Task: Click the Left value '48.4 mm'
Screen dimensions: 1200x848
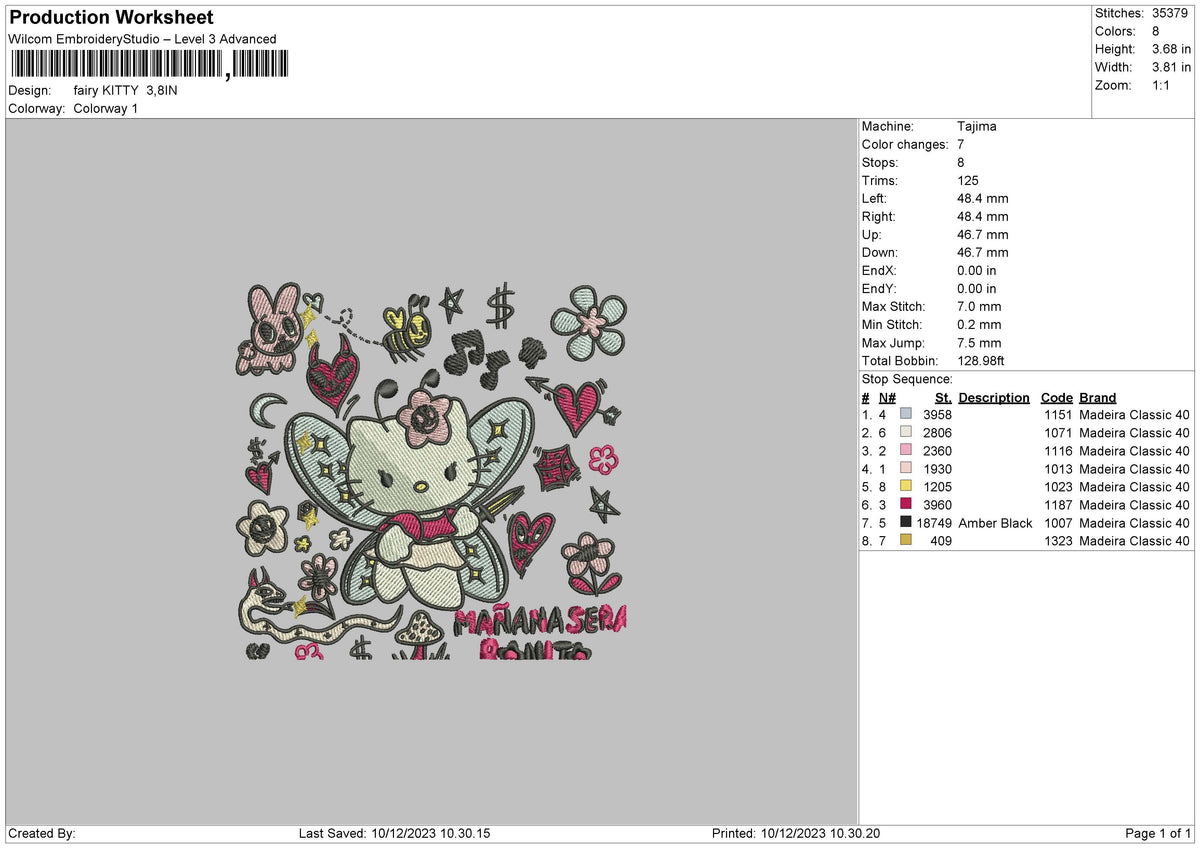Action: [x=983, y=199]
